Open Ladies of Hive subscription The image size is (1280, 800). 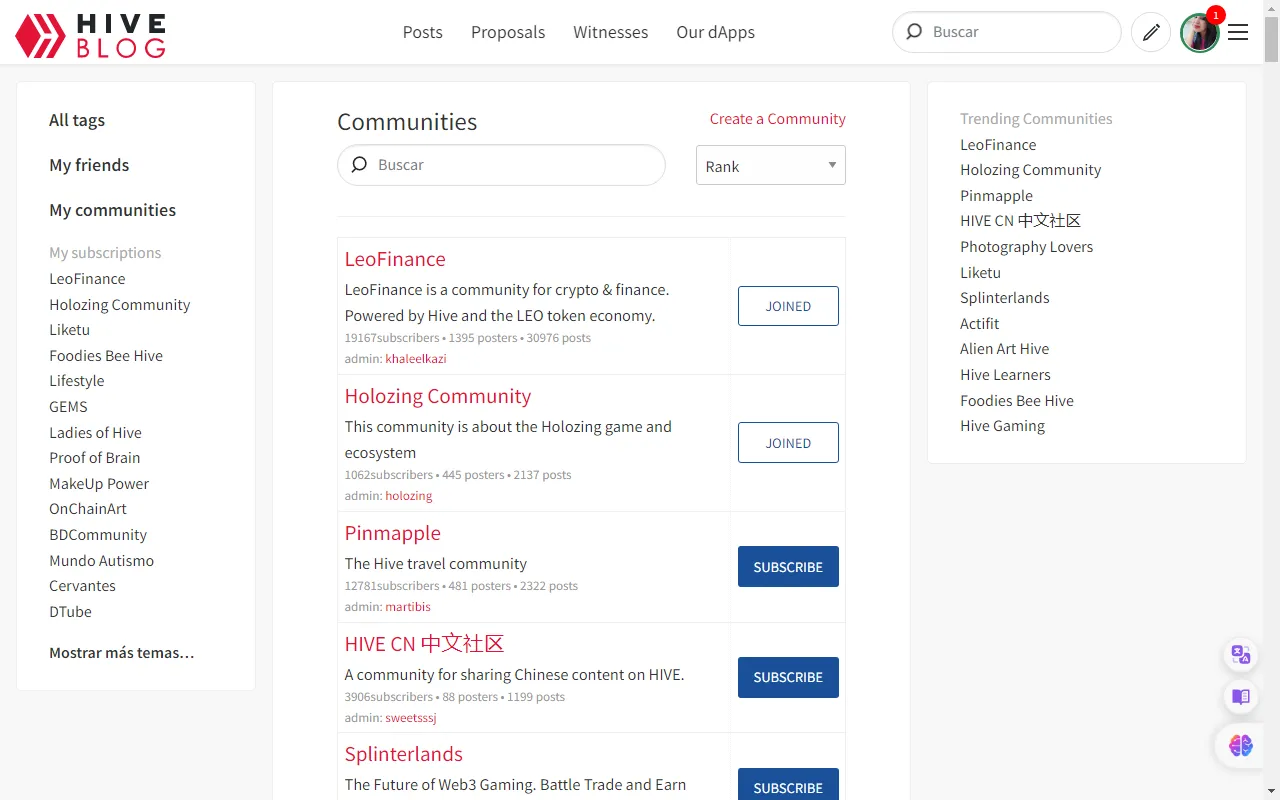[96, 433]
